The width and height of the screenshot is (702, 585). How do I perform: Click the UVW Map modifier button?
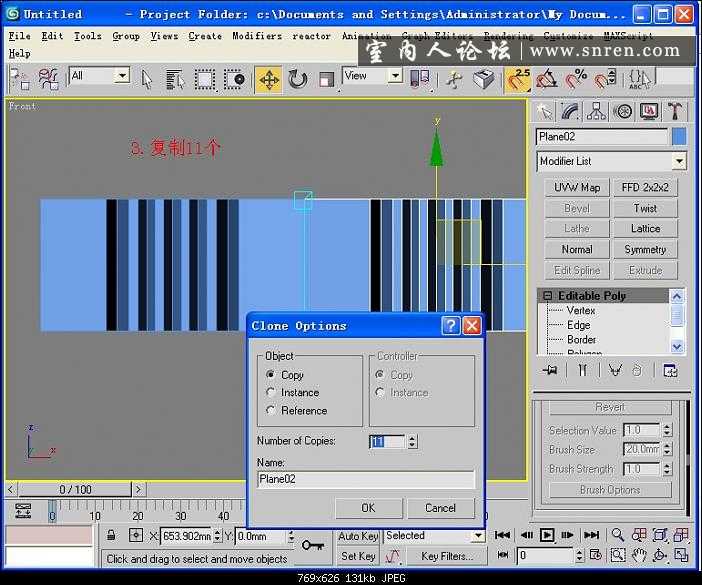(577, 187)
